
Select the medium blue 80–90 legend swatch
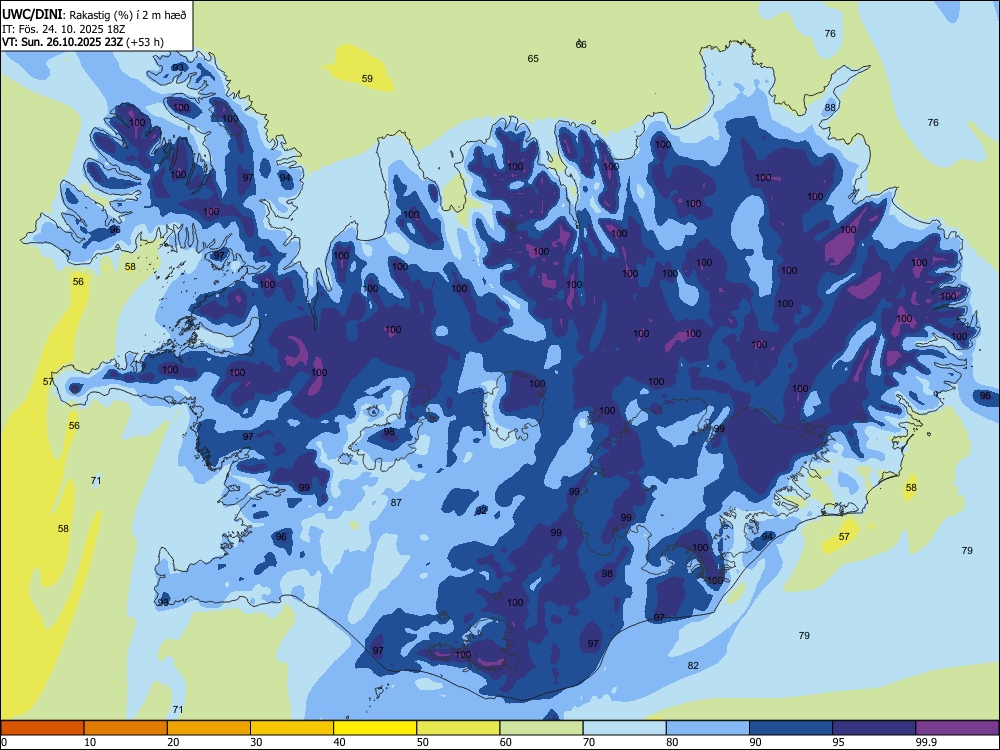click(708, 728)
